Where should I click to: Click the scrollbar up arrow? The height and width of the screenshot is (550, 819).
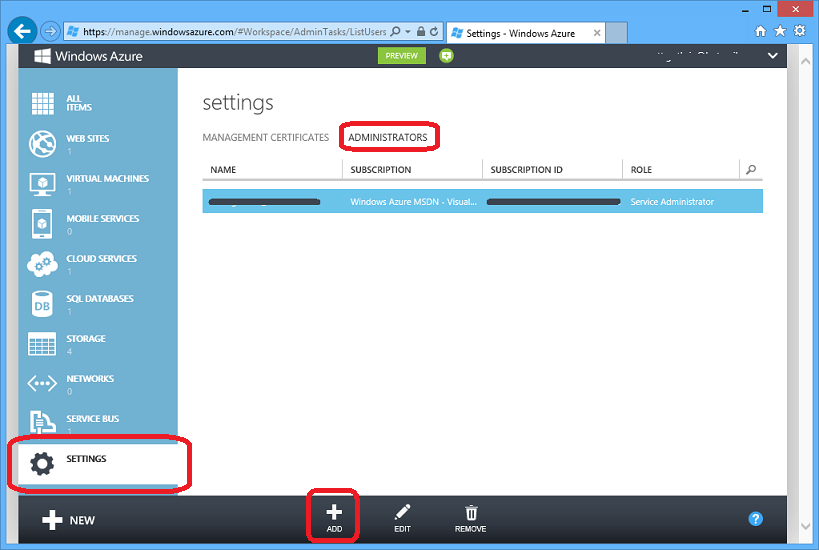[805, 61]
